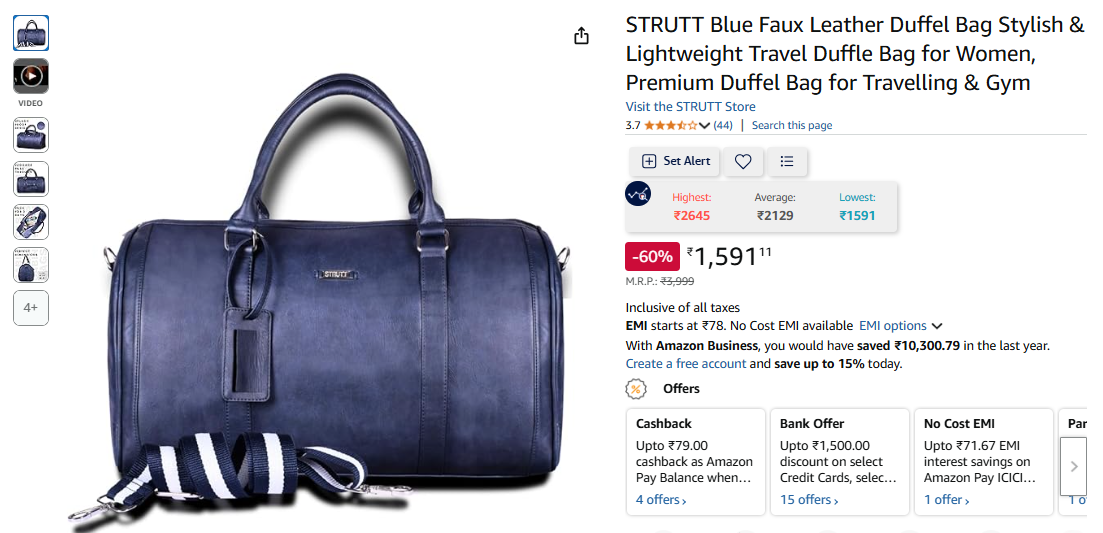View 1 offer under No Cost EMI

946,500
